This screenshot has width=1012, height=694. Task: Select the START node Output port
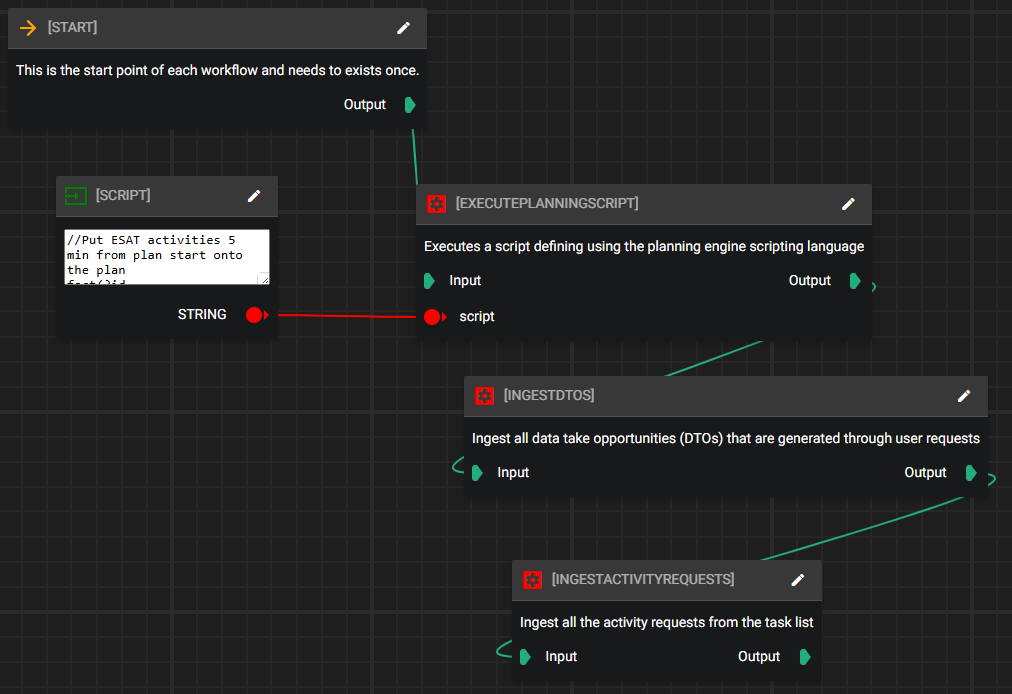point(410,105)
